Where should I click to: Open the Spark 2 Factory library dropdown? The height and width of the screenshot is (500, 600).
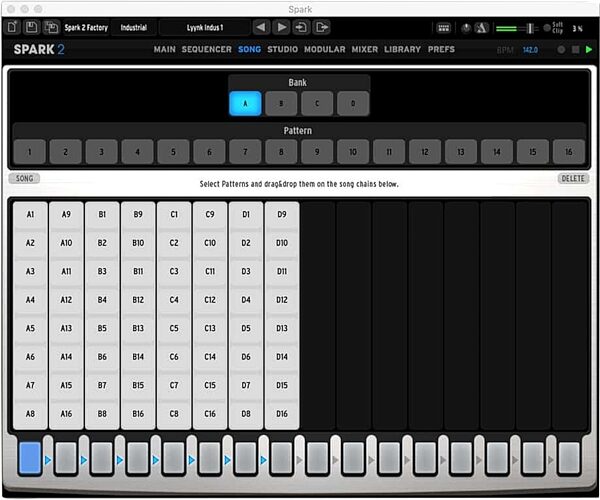(x=86, y=28)
